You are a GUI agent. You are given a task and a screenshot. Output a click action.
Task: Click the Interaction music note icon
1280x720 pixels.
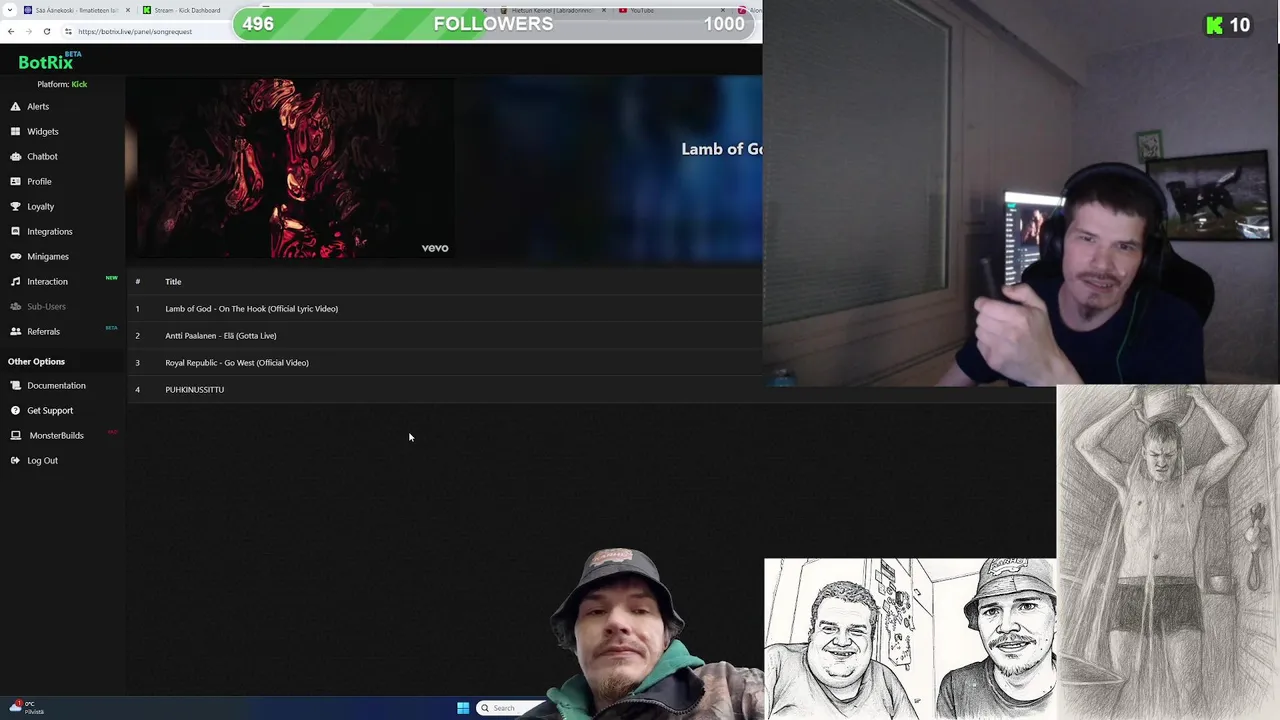(16, 281)
